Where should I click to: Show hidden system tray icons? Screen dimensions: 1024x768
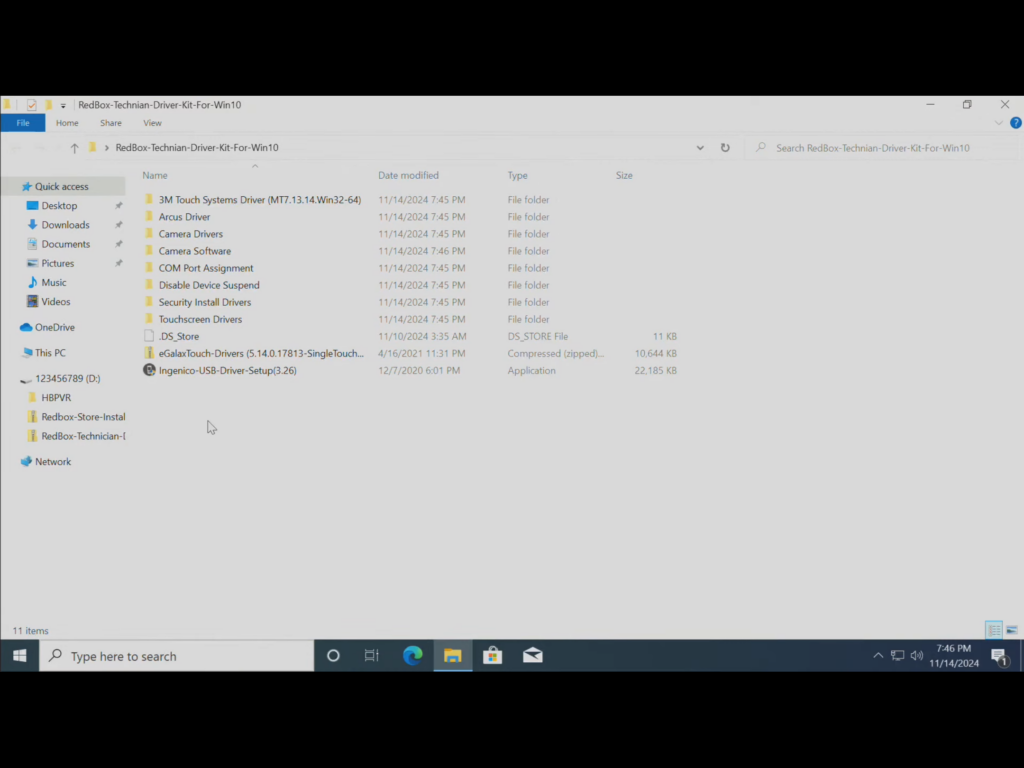click(x=878, y=656)
